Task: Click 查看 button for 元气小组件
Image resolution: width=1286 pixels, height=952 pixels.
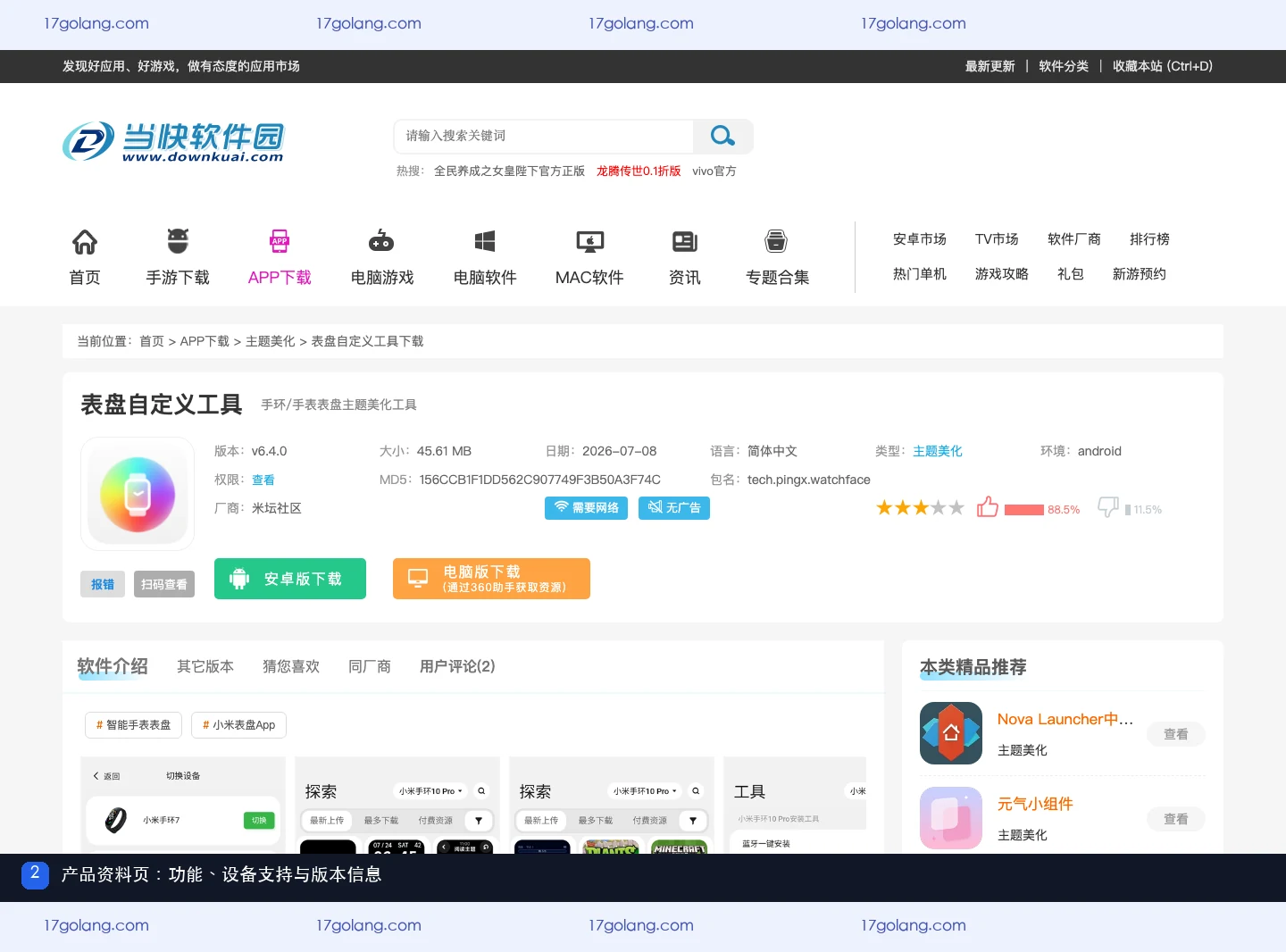Action: coord(1176,819)
